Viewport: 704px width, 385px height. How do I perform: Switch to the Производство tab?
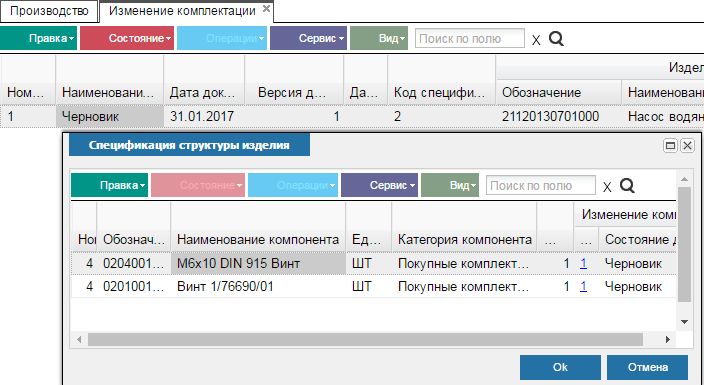click(x=49, y=11)
